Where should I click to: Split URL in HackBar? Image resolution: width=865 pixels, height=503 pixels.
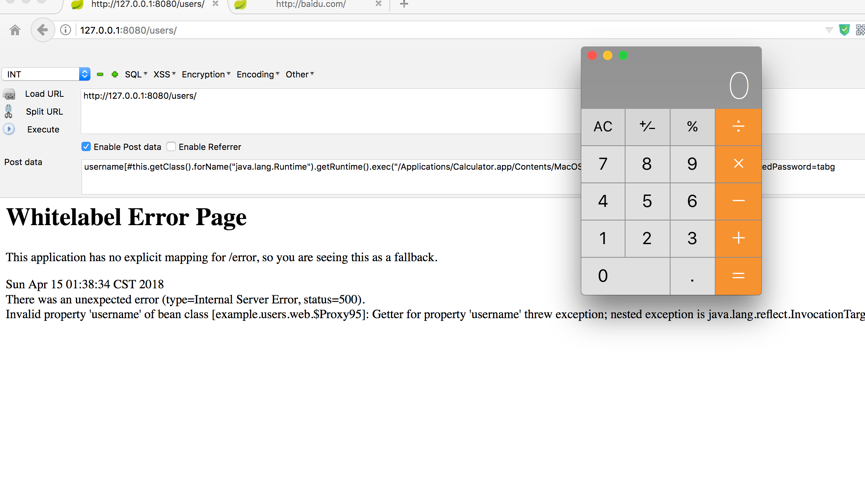click(44, 111)
